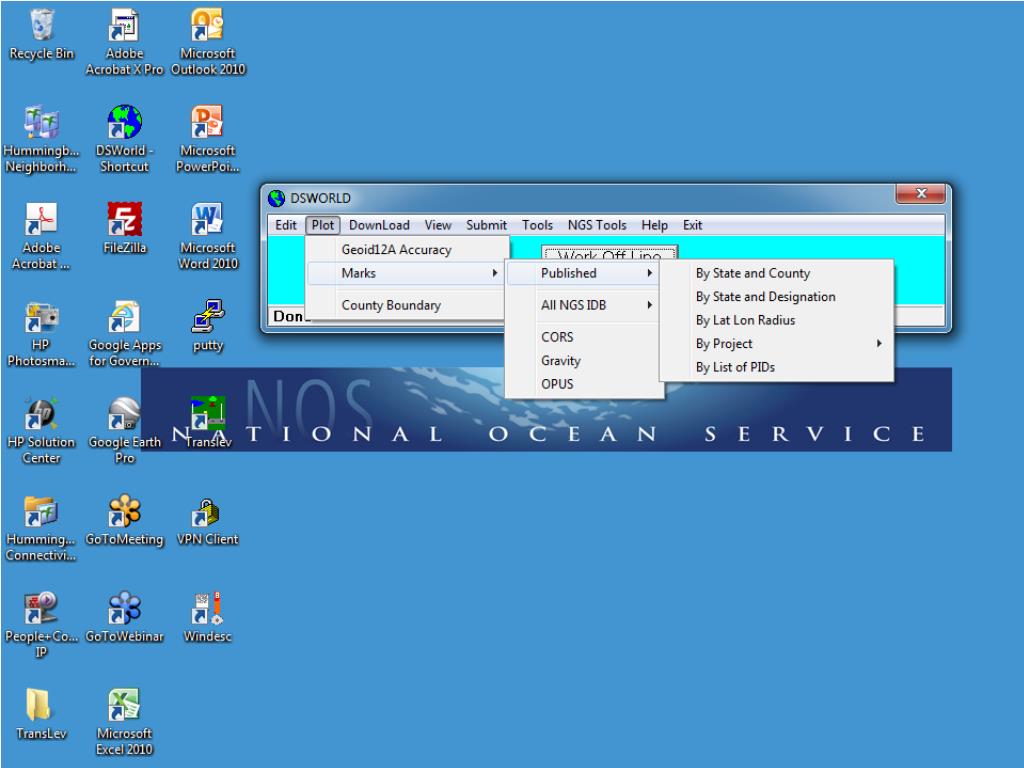This screenshot has height=768, width=1024.
Task: Open Microsoft Word 2010 shortcut
Action: [x=208, y=236]
